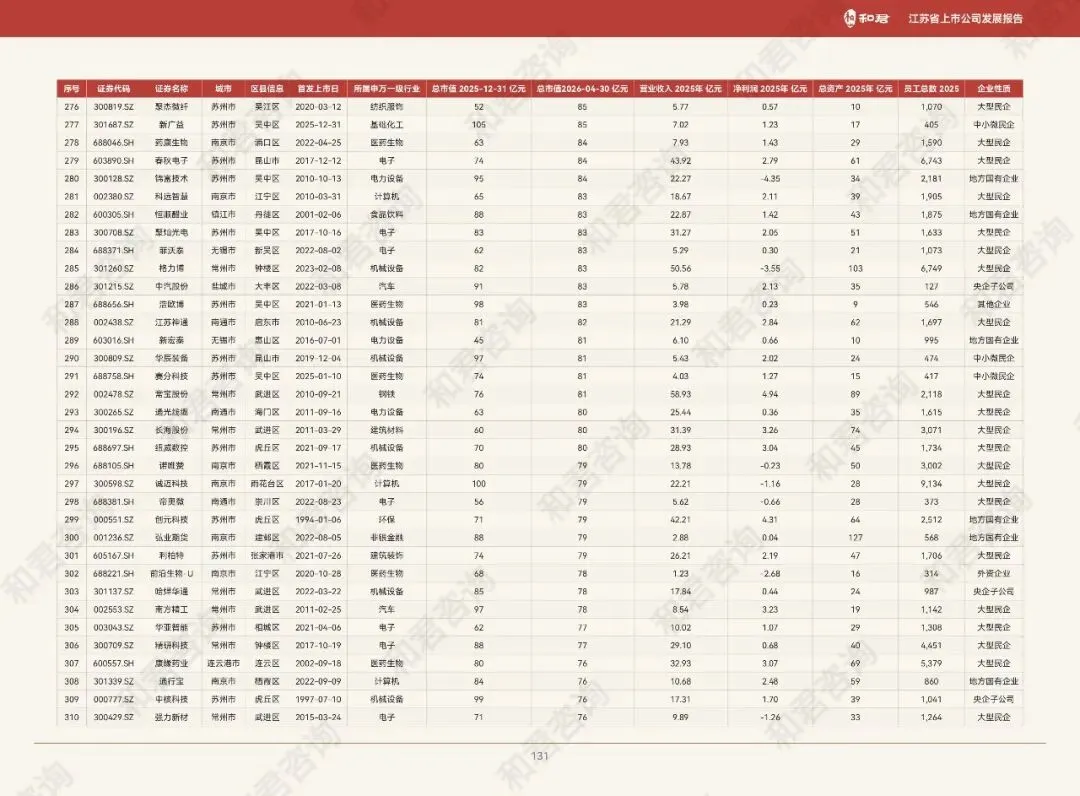The width and height of the screenshot is (1080, 796).
Task: Click the 城市 column header
Action: (223, 89)
